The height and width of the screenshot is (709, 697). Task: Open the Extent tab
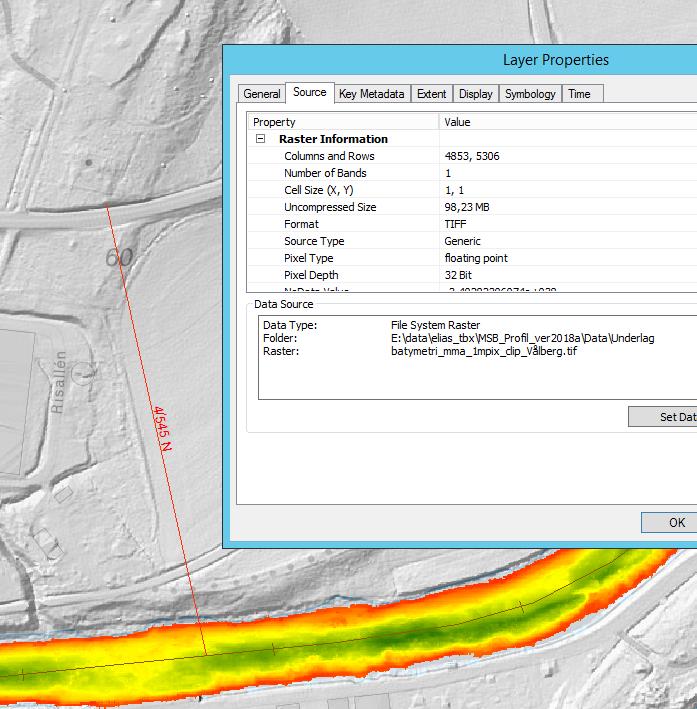[x=431, y=94]
